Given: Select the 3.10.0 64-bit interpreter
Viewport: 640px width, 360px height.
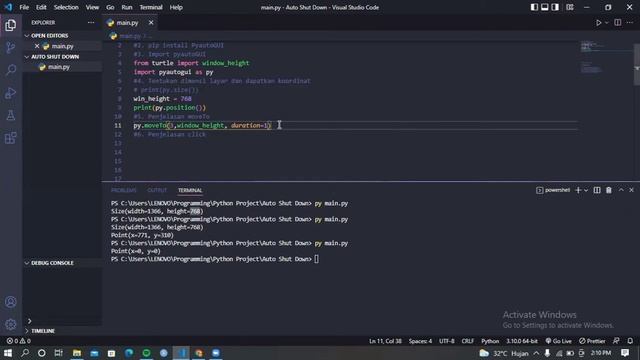Looking at the screenshot, I should [522, 341].
